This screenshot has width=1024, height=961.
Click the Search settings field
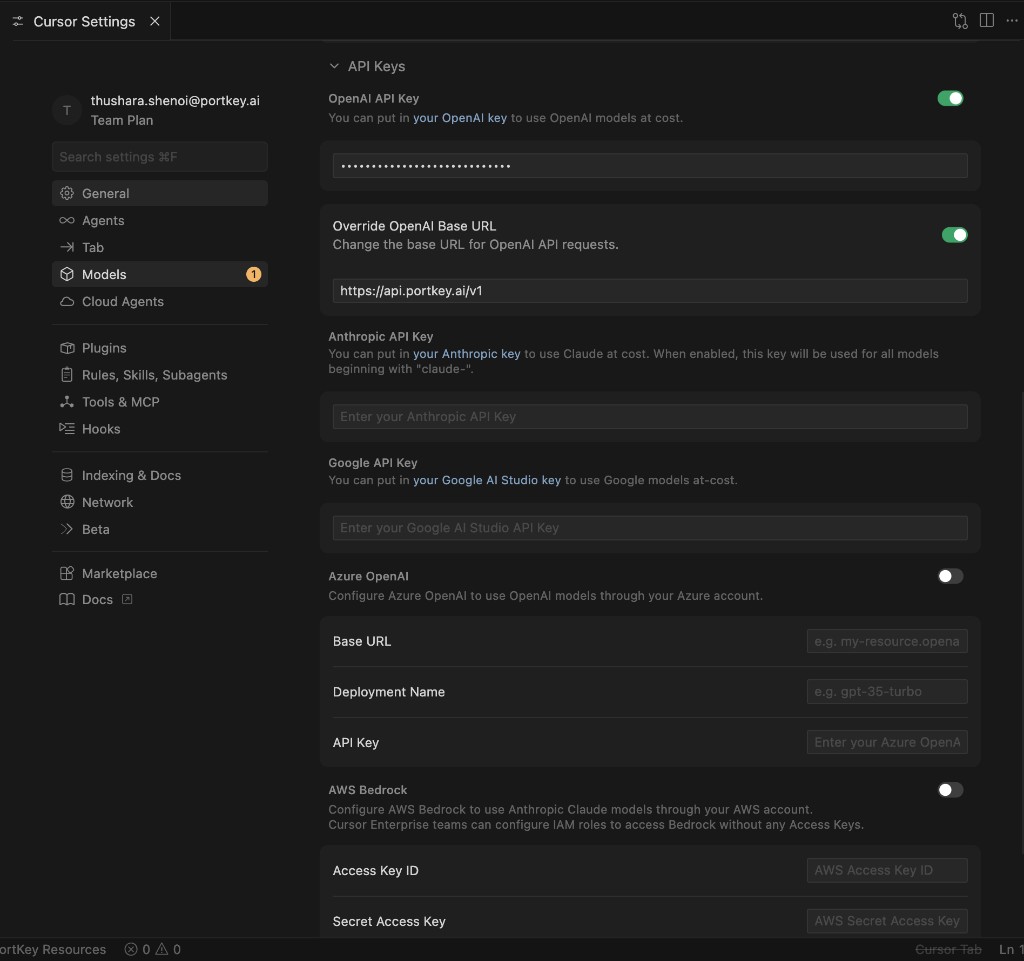[x=160, y=157]
